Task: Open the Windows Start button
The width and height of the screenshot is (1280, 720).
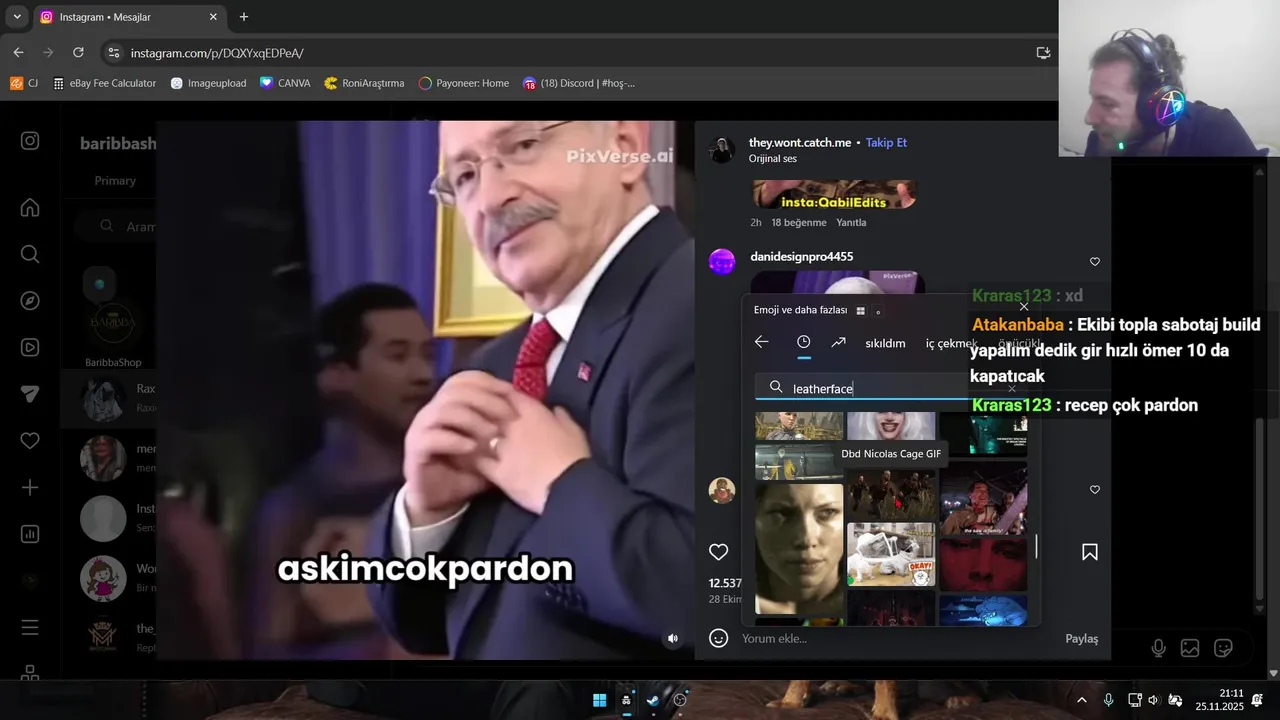Action: pos(599,700)
